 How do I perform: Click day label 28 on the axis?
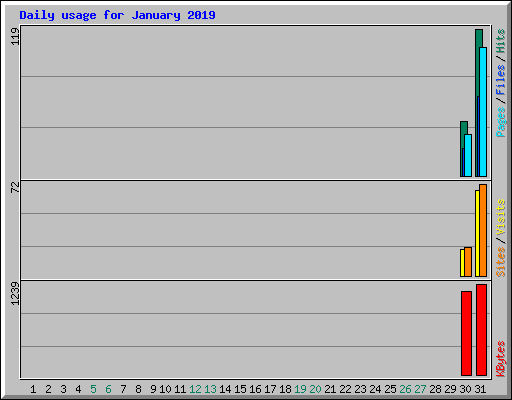[435, 389]
